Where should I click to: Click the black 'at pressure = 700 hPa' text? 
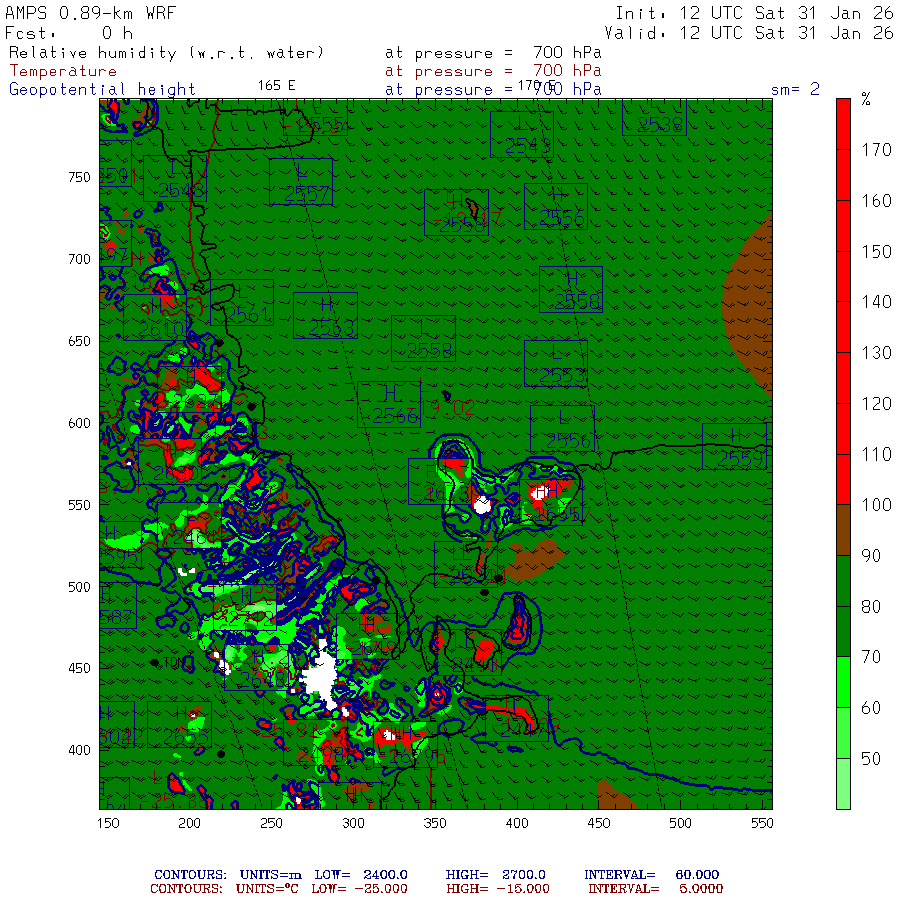(x=493, y=53)
